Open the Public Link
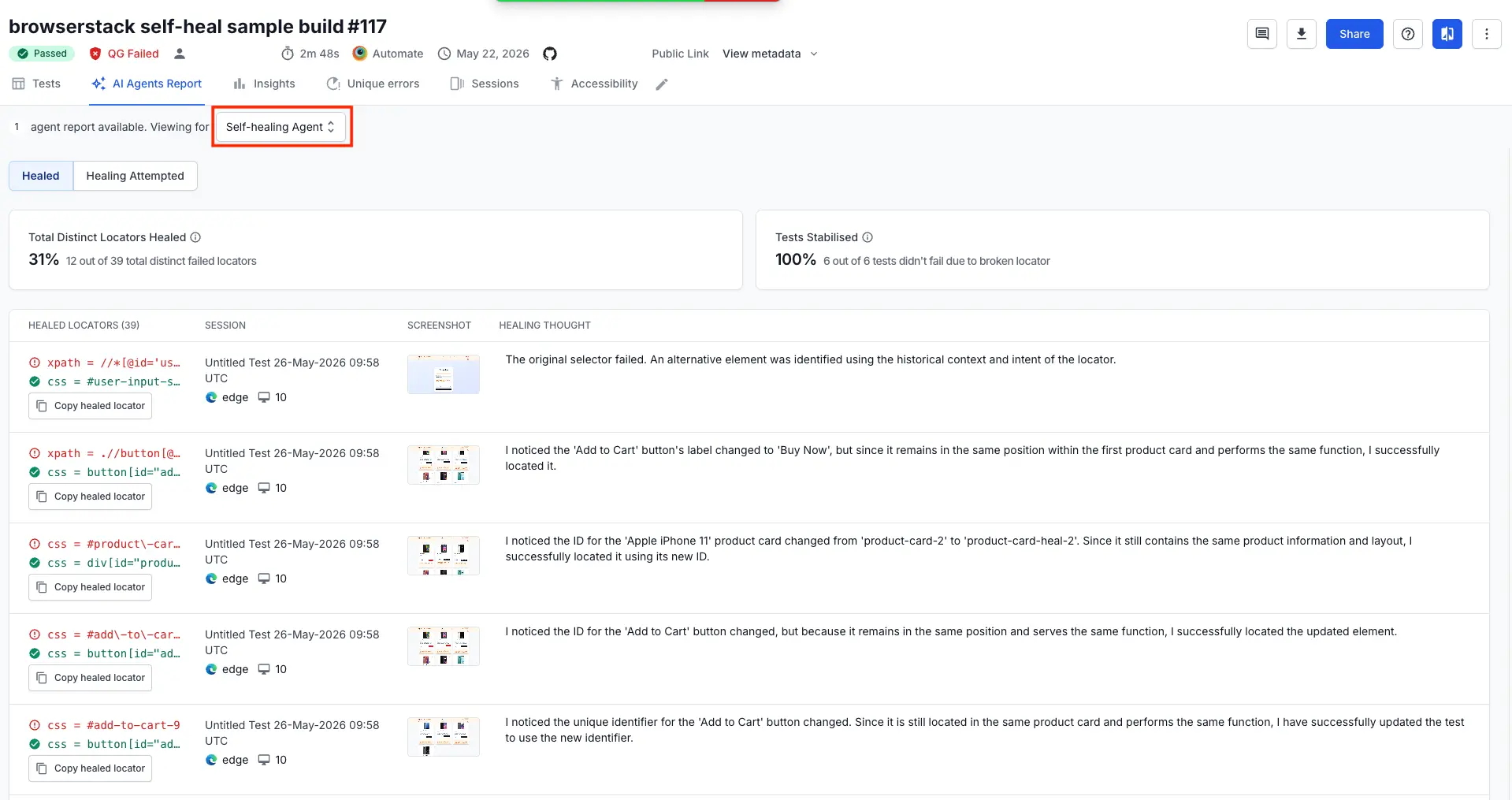Image resolution: width=1512 pixels, height=800 pixels. tap(680, 54)
